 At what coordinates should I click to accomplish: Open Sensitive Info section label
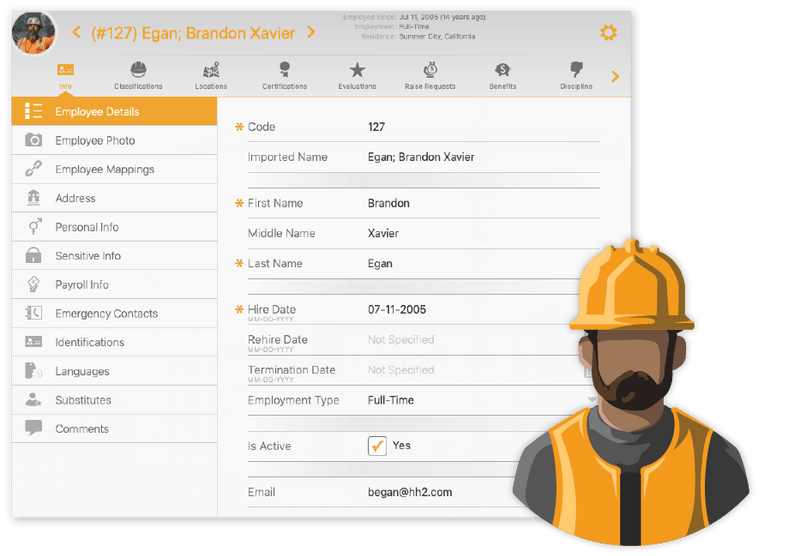click(88, 256)
